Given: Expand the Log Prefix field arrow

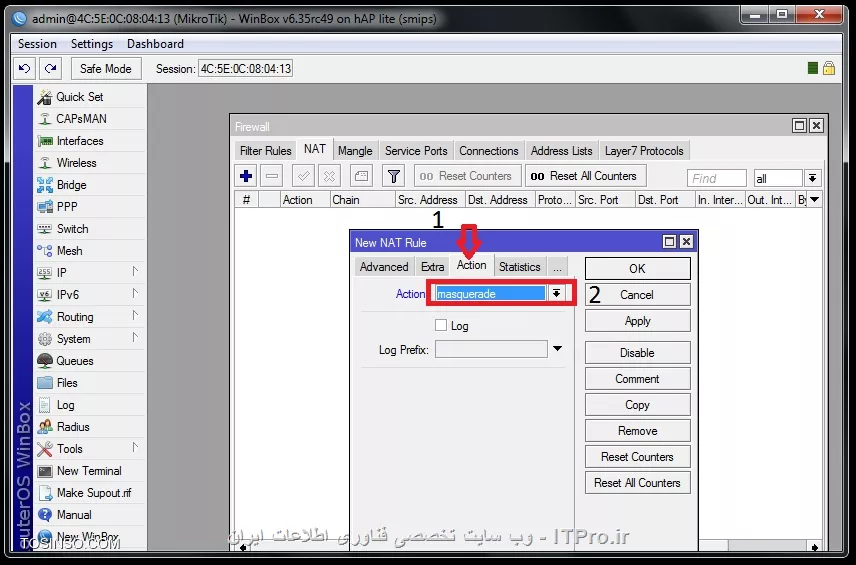Looking at the screenshot, I should 557,348.
